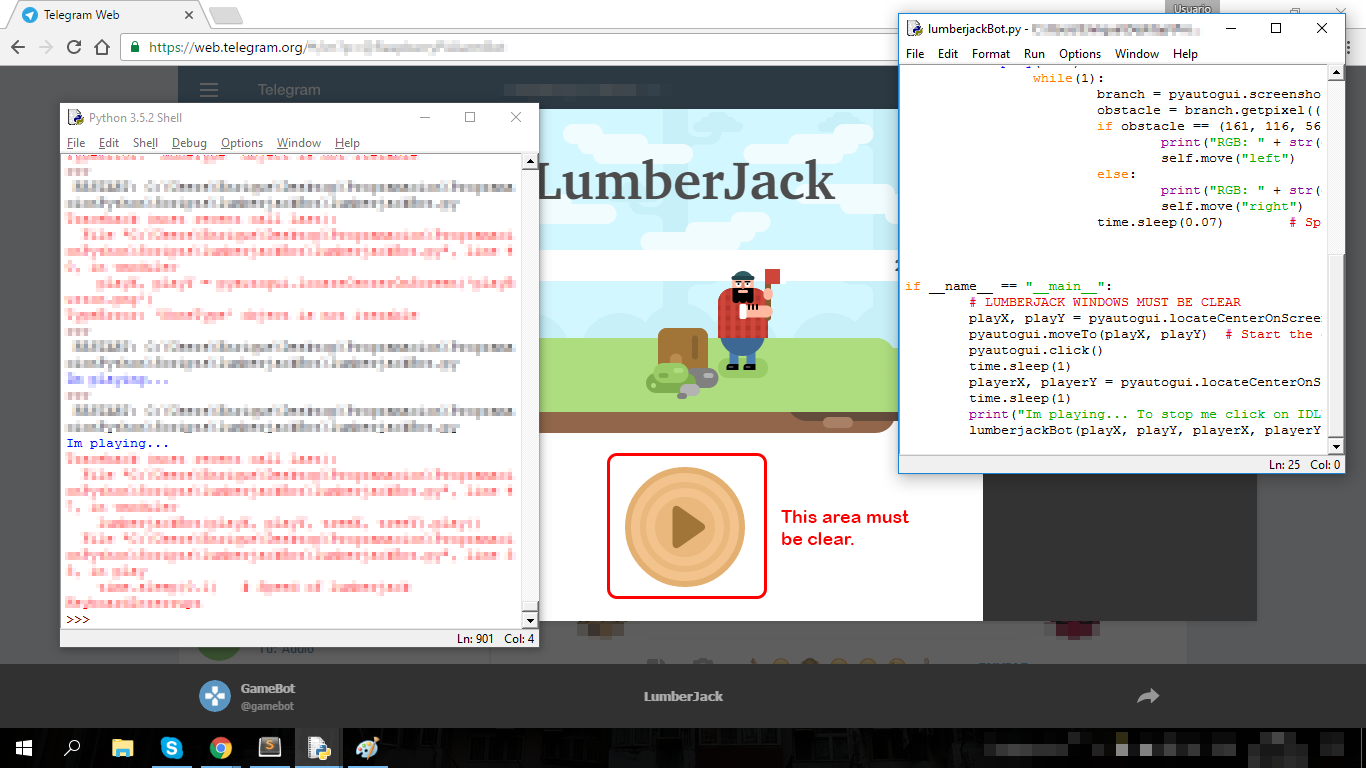Open Options menu in lumberjackBot.py editor

pyautogui.click(x=1080, y=54)
